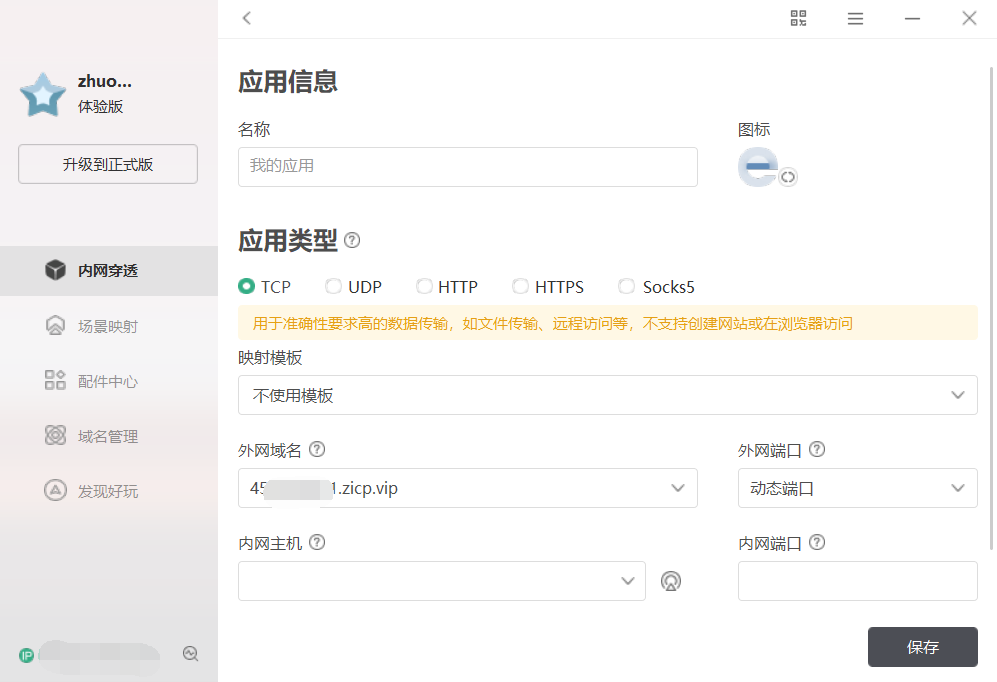997x682 pixels.
Task: Select the HTTP radio button
Action: click(424, 287)
